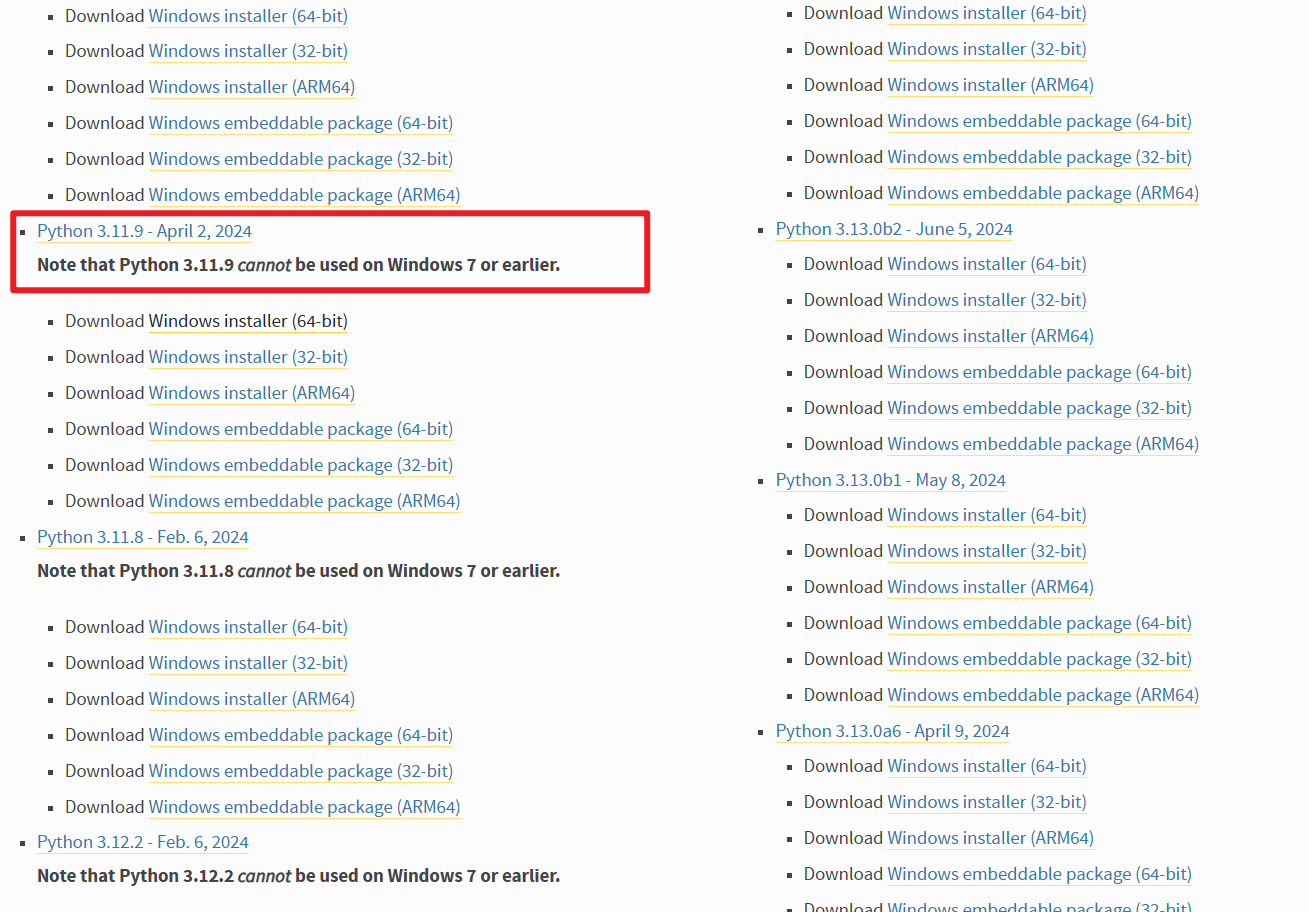Click the note that Python 3.11.9 cannot be used on Windows 7
Viewport: 1309px width, 912px height.
click(x=298, y=265)
